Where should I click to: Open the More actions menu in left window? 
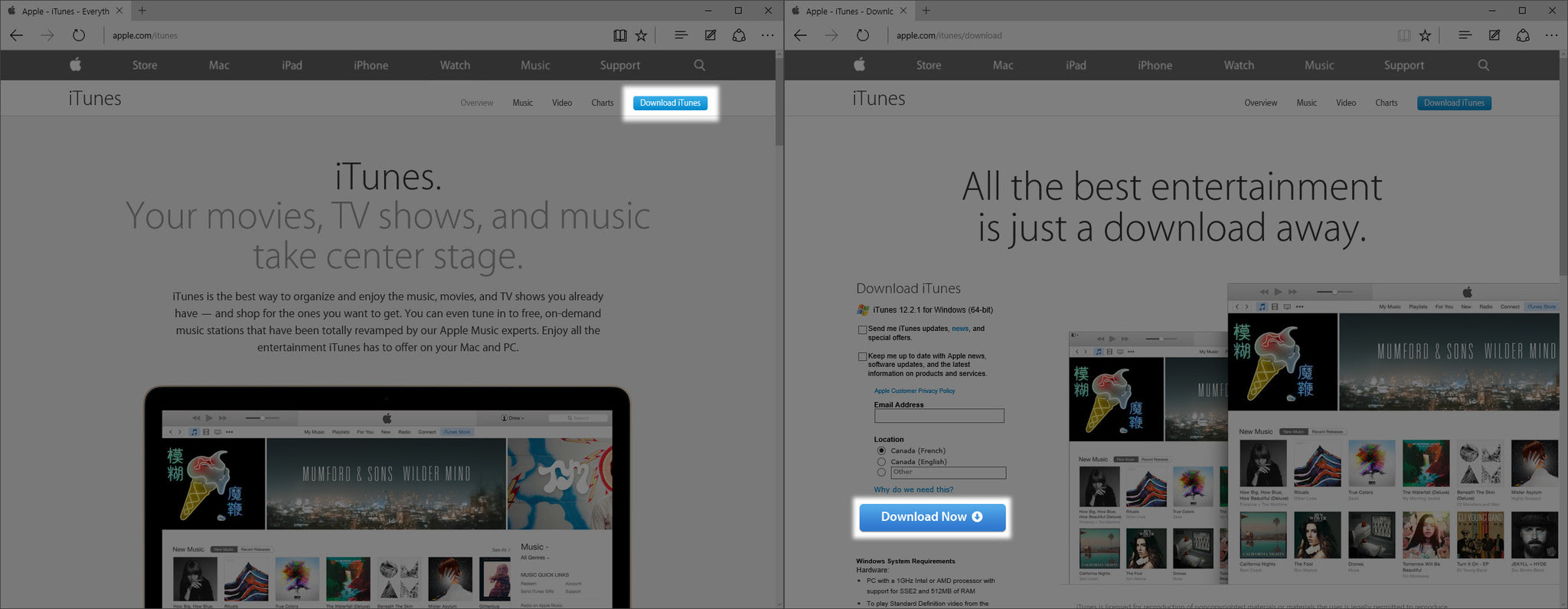[x=767, y=35]
